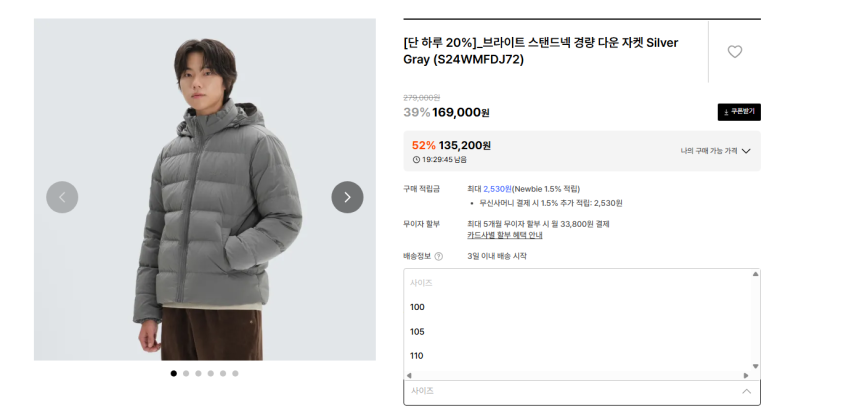The height and width of the screenshot is (408, 849).
Task: Jump to the second image using the carousel dot
Action: (x=186, y=373)
